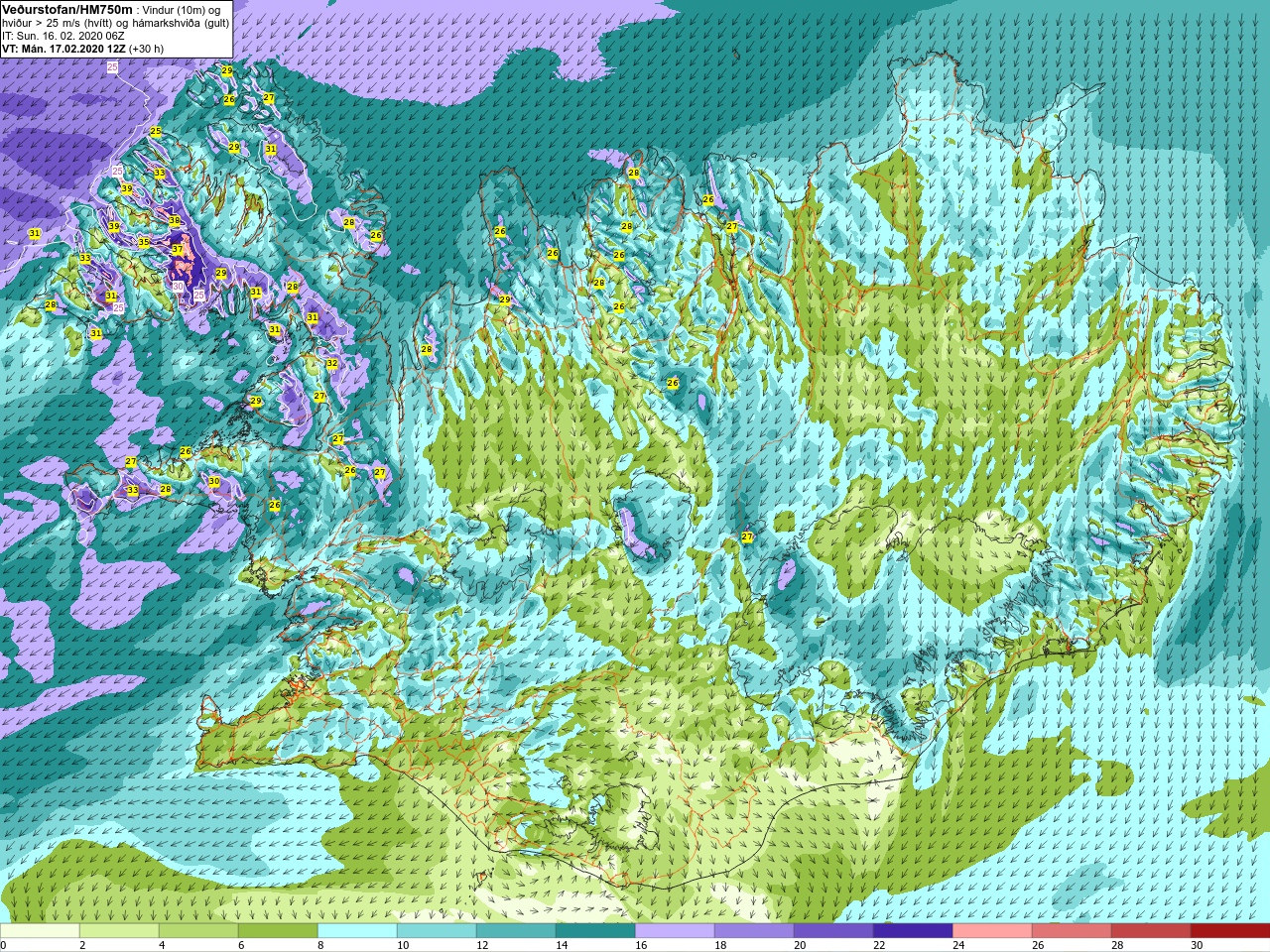
Task: Pick the 2–4 m/s light green legend swatch
Action: [x=119, y=930]
